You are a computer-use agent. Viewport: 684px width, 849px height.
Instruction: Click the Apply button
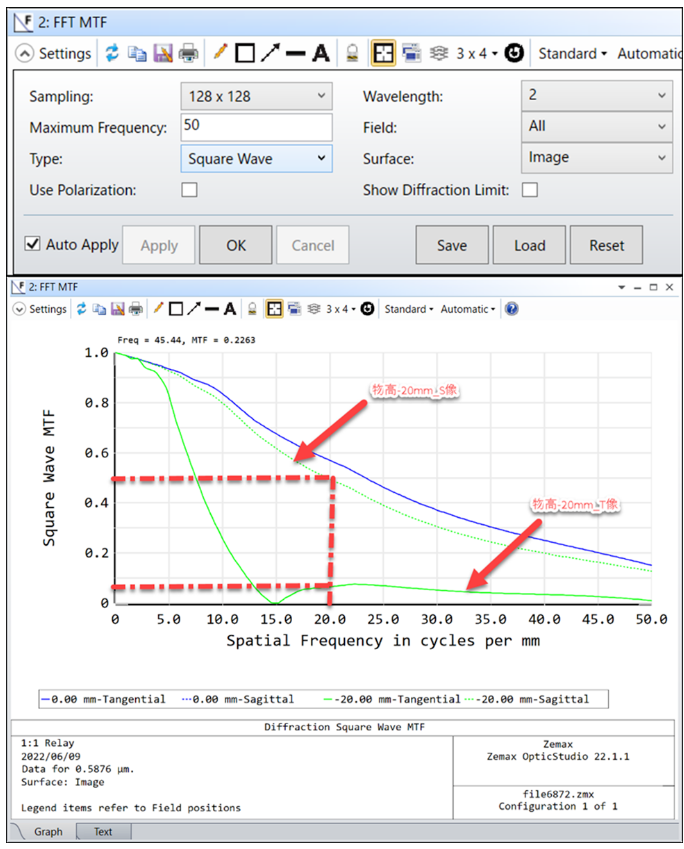point(159,245)
